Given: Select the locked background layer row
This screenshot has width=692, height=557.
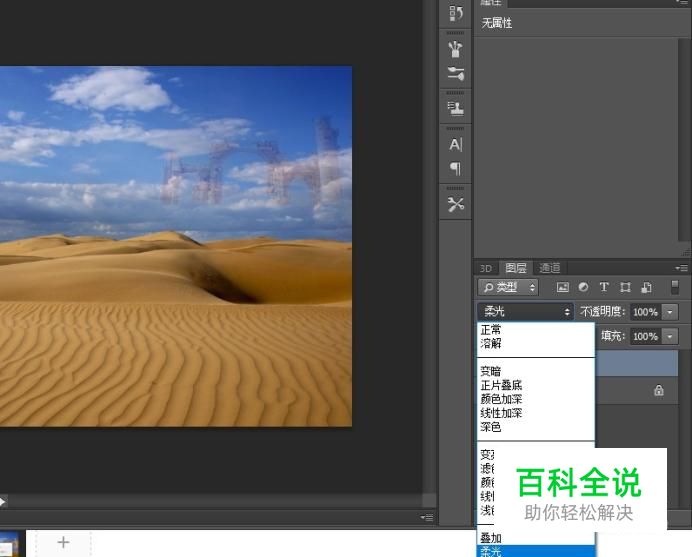Looking at the screenshot, I should [x=636, y=391].
